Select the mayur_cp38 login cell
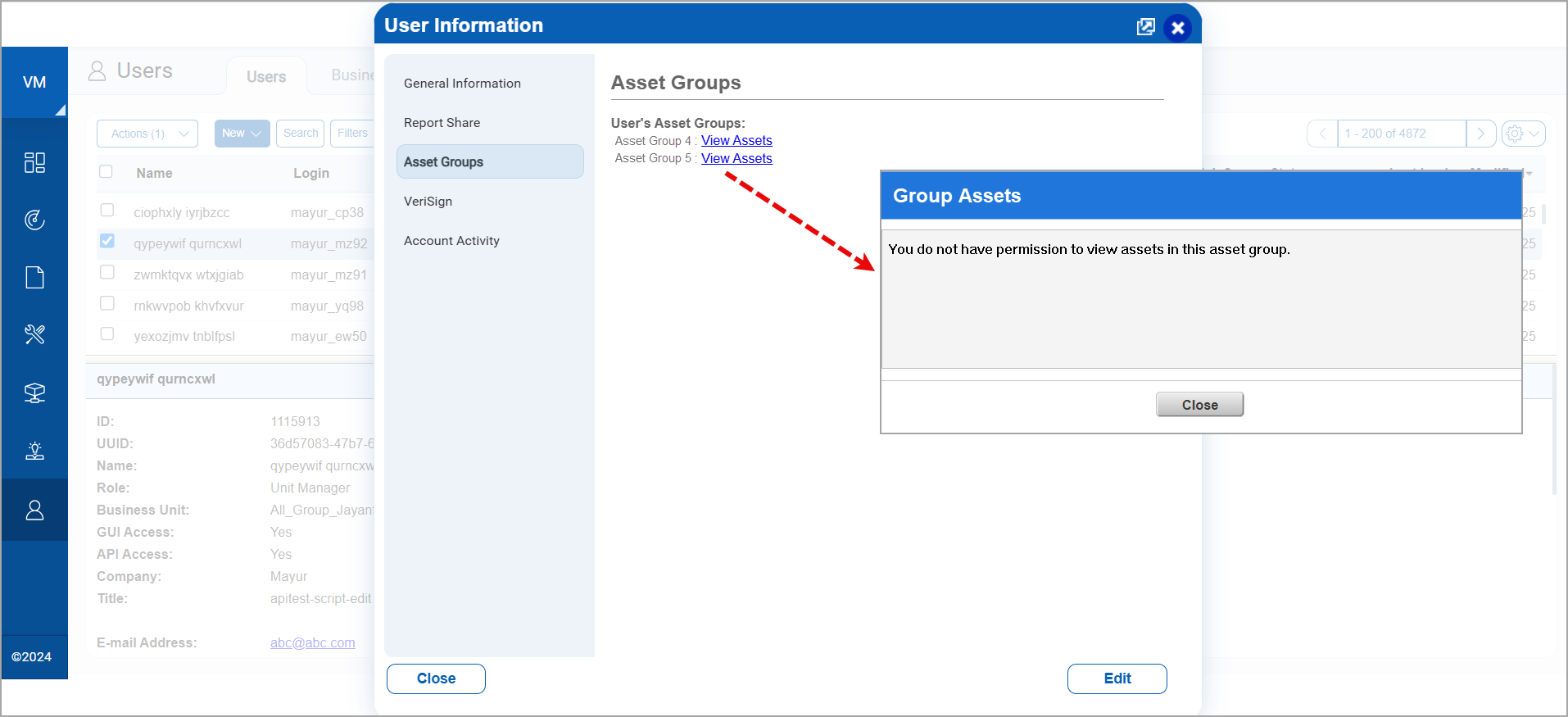This screenshot has width=1568, height=717. (x=327, y=213)
